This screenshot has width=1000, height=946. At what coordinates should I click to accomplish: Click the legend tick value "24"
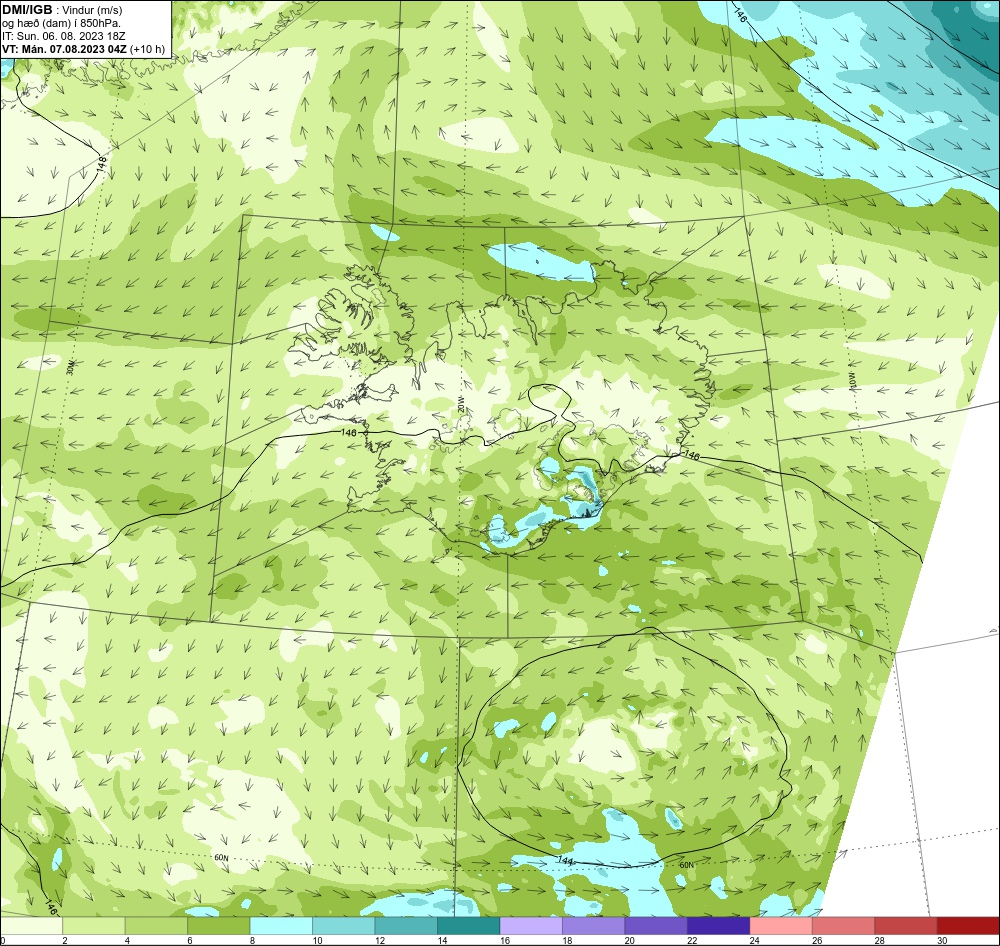(x=754, y=940)
